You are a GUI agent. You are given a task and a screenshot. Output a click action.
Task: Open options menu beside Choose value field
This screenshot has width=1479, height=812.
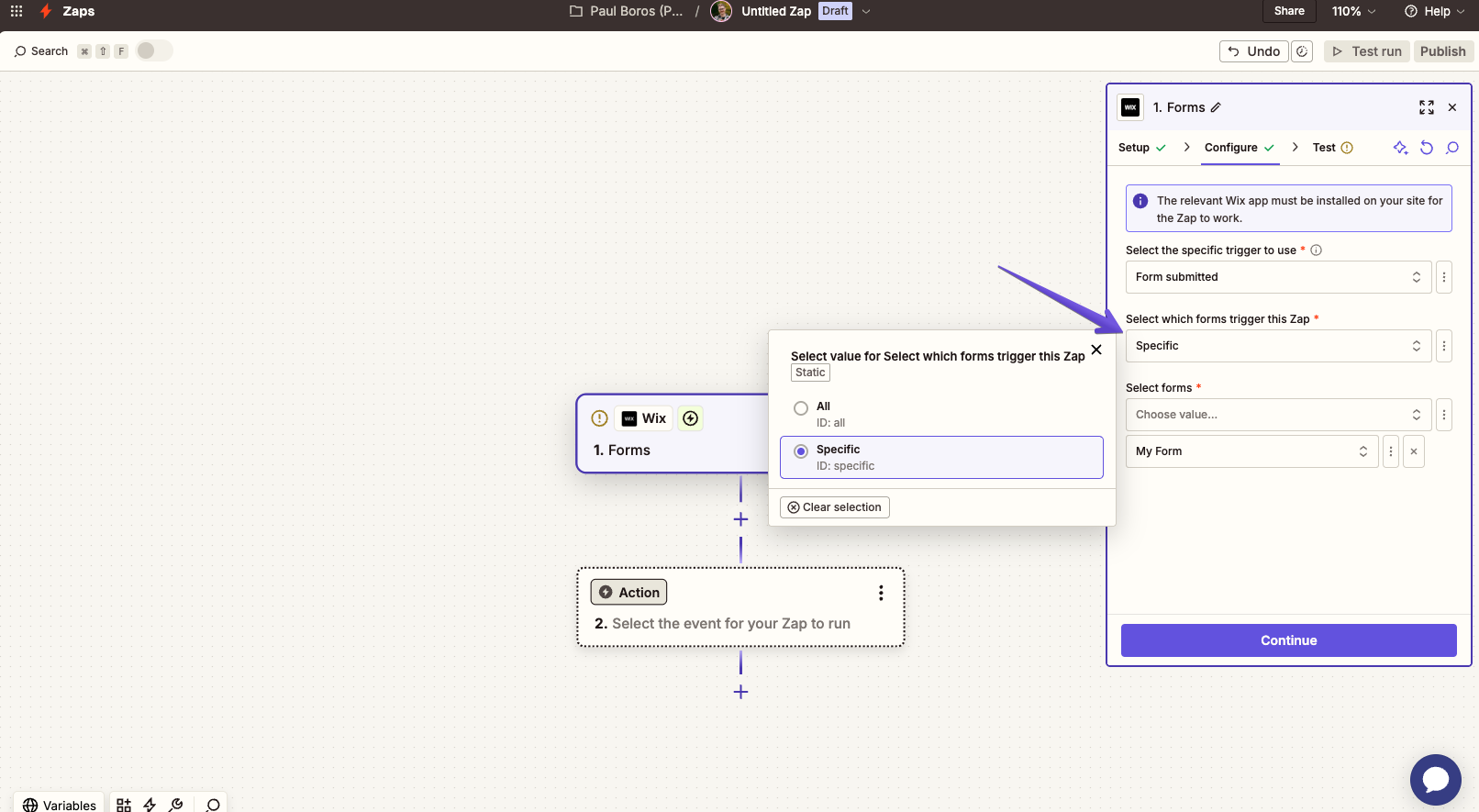pos(1444,415)
